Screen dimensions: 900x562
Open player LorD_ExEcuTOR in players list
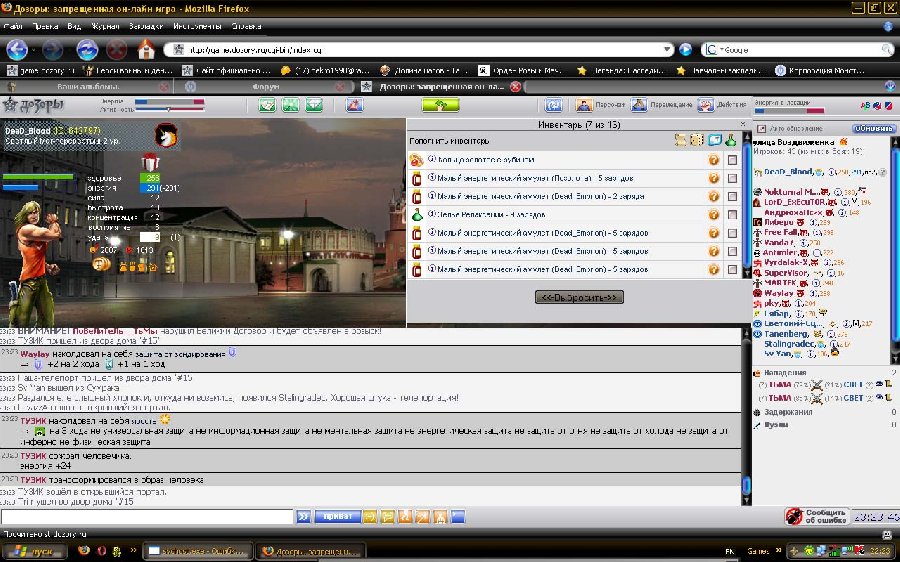794,202
